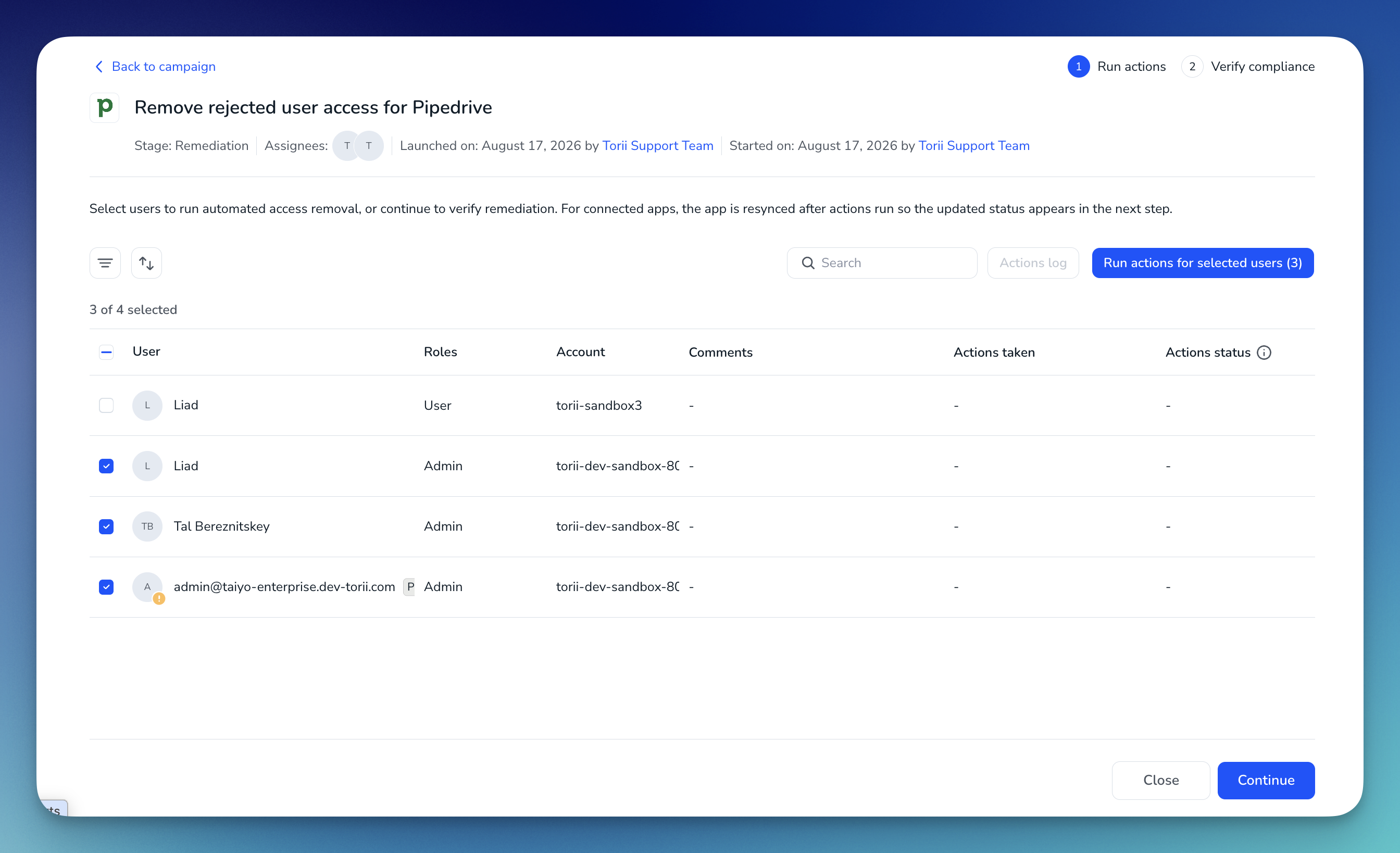Click the Liad name in the User role row

point(186,405)
